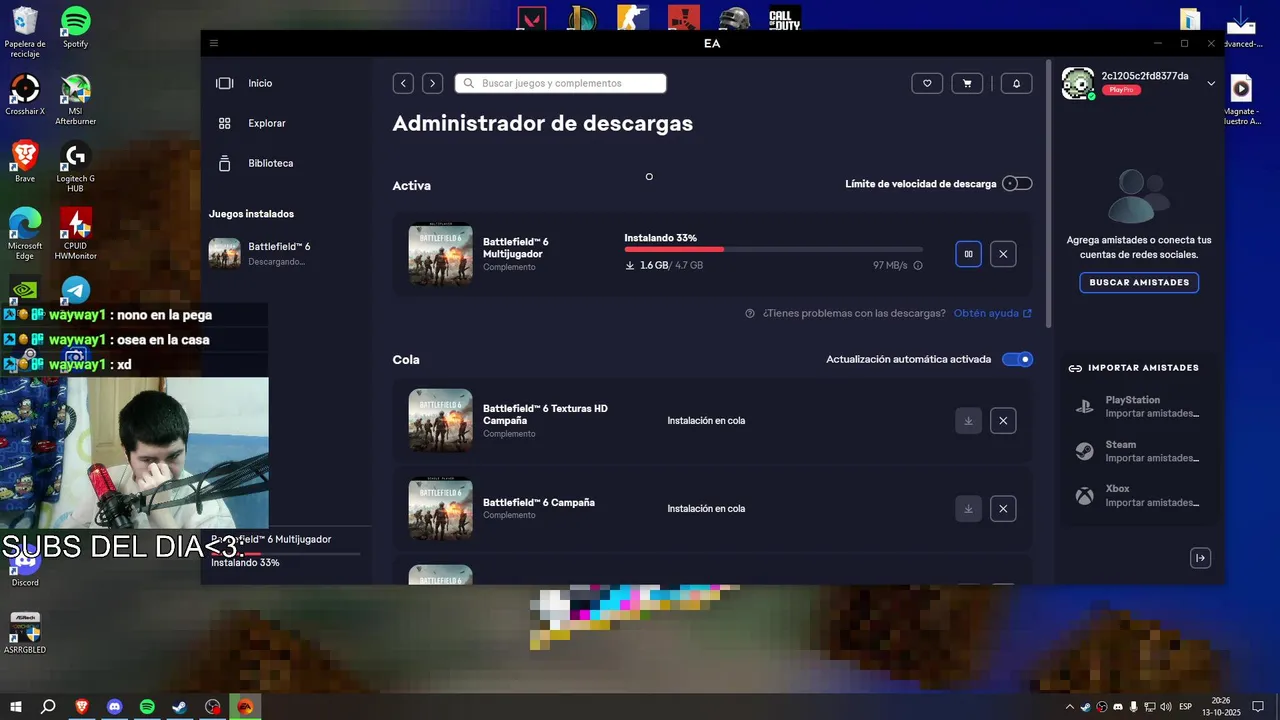The height and width of the screenshot is (720, 1280).
Task: Click the mini install progress bar in sidebar
Action: [285, 553]
